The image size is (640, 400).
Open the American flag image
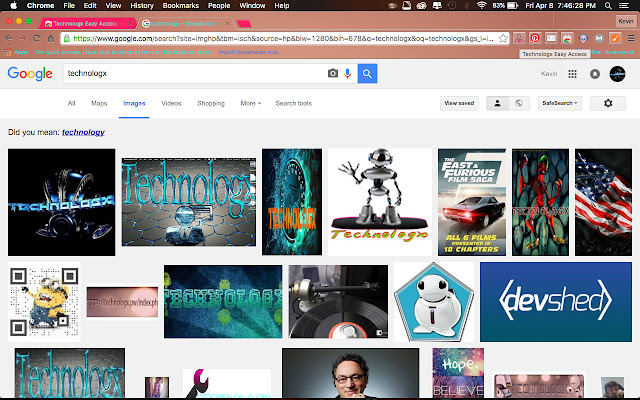coord(603,202)
